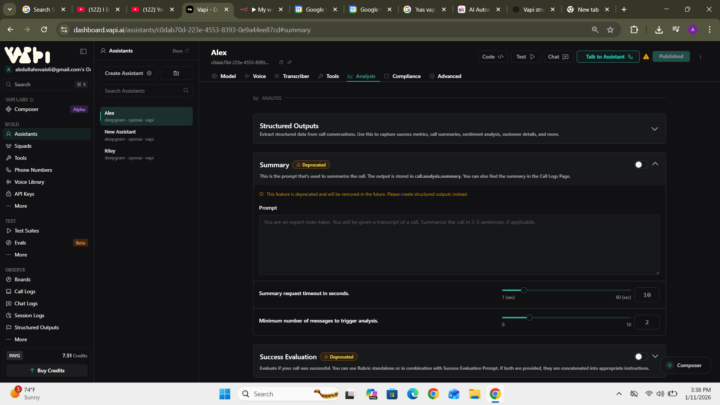Image resolution: width=720 pixels, height=405 pixels.
Task: Open Microsoft Edge from the taskbar
Action: coord(412,394)
